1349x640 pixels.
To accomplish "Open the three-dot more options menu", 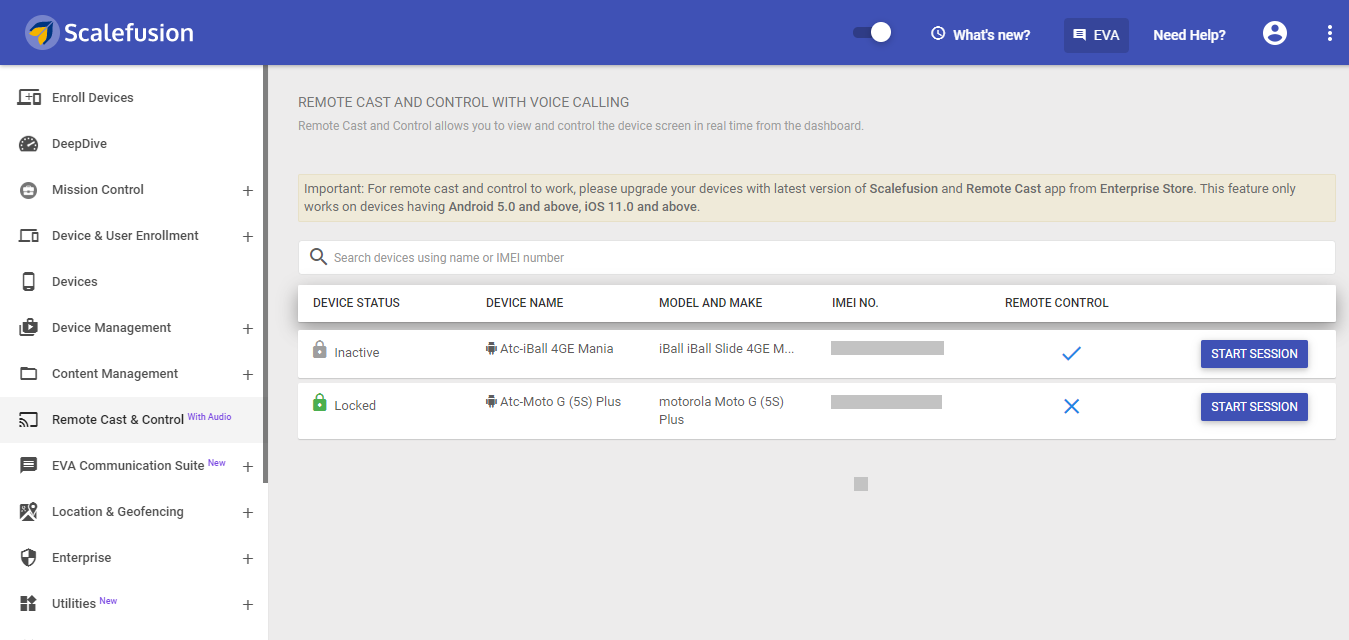I will (x=1330, y=33).
